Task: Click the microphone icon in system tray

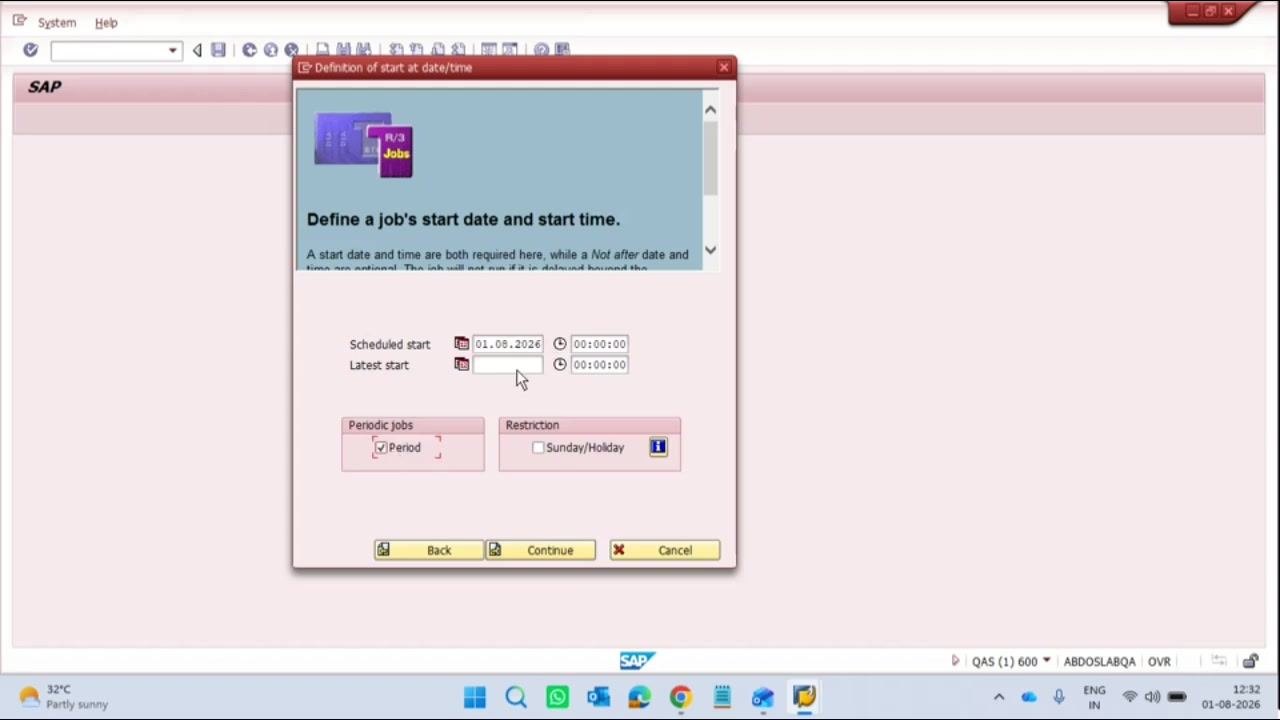Action: pyautogui.click(x=1059, y=697)
